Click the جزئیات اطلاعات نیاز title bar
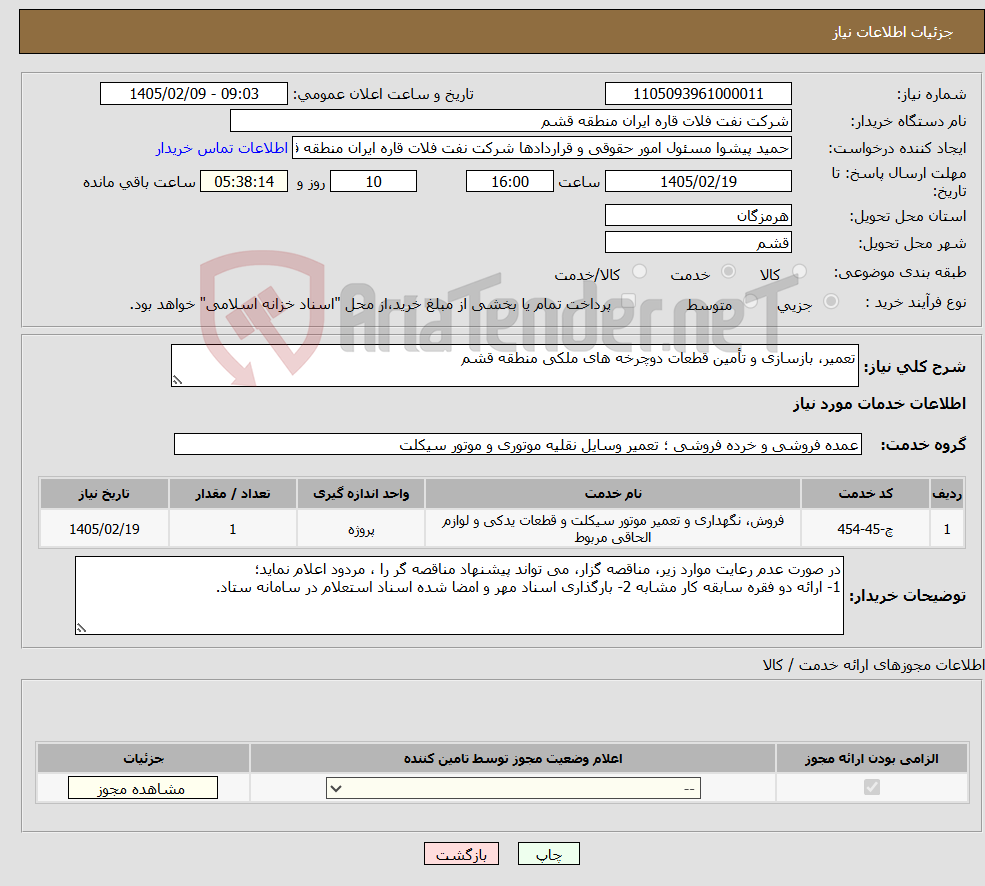This screenshot has height=886, width=985. pyautogui.click(x=501, y=31)
